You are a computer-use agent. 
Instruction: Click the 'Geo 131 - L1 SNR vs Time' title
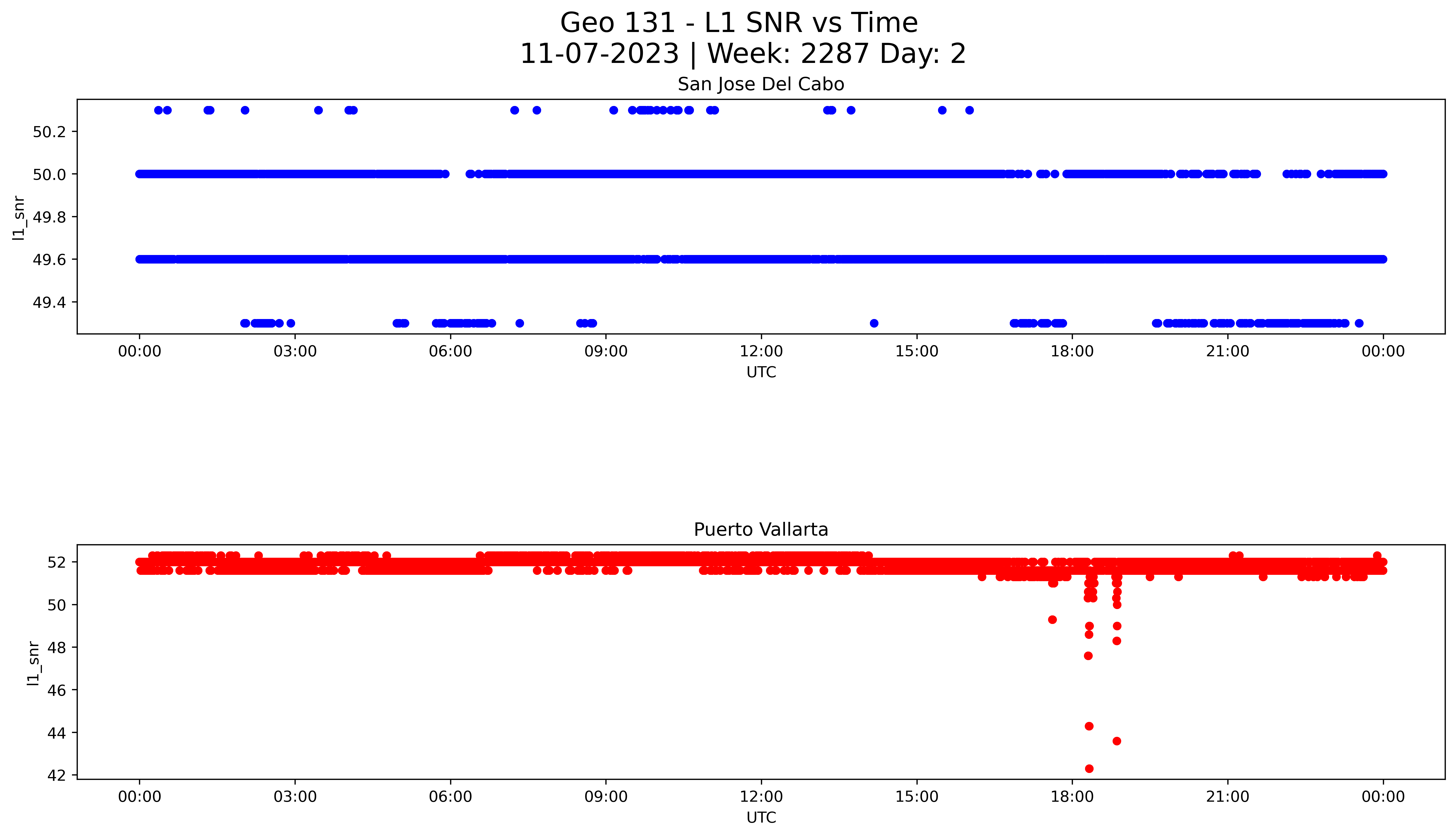(739, 23)
